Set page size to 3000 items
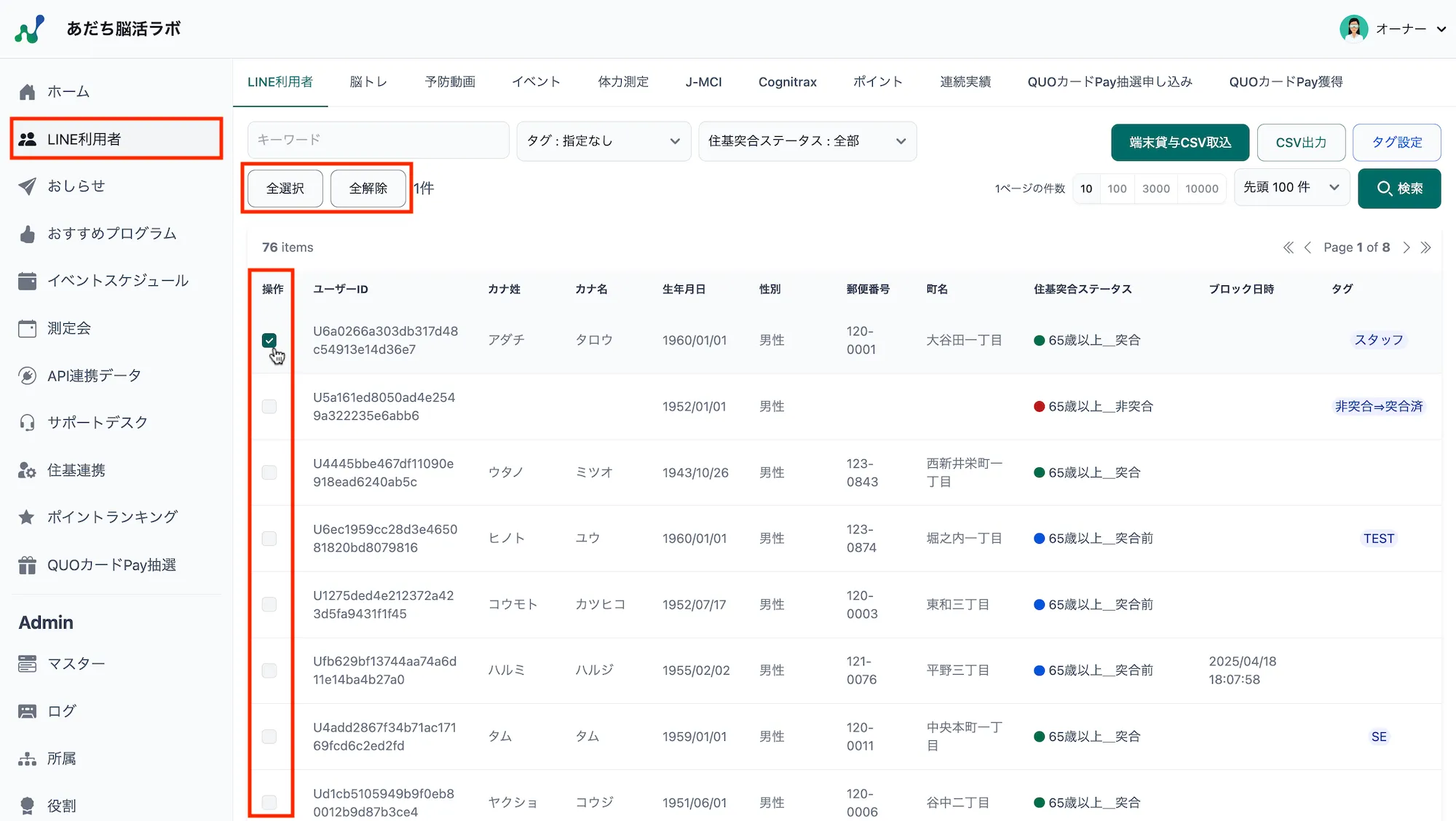 click(x=1155, y=188)
